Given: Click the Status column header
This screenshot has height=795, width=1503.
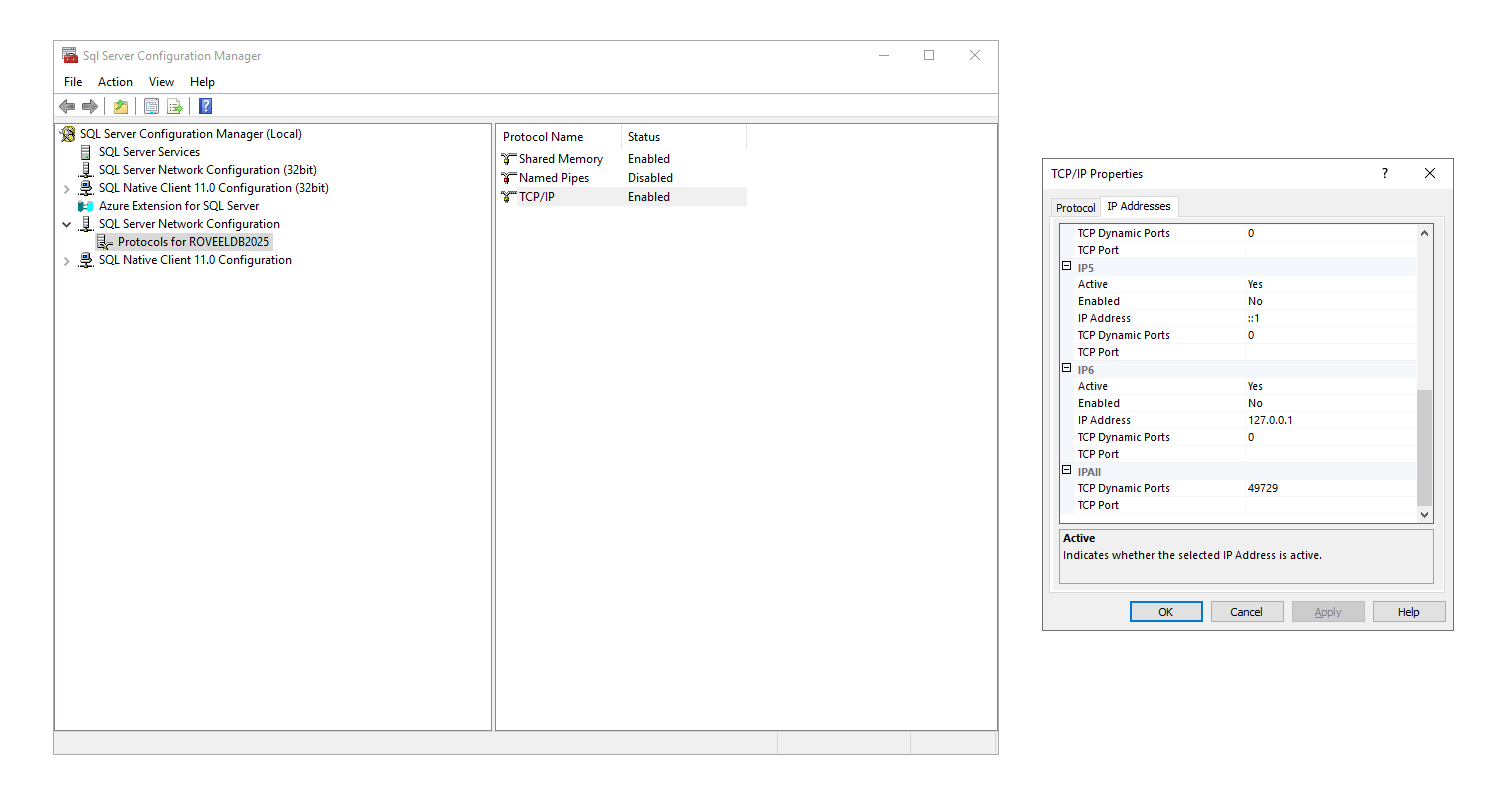Looking at the screenshot, I should [684, 137].
